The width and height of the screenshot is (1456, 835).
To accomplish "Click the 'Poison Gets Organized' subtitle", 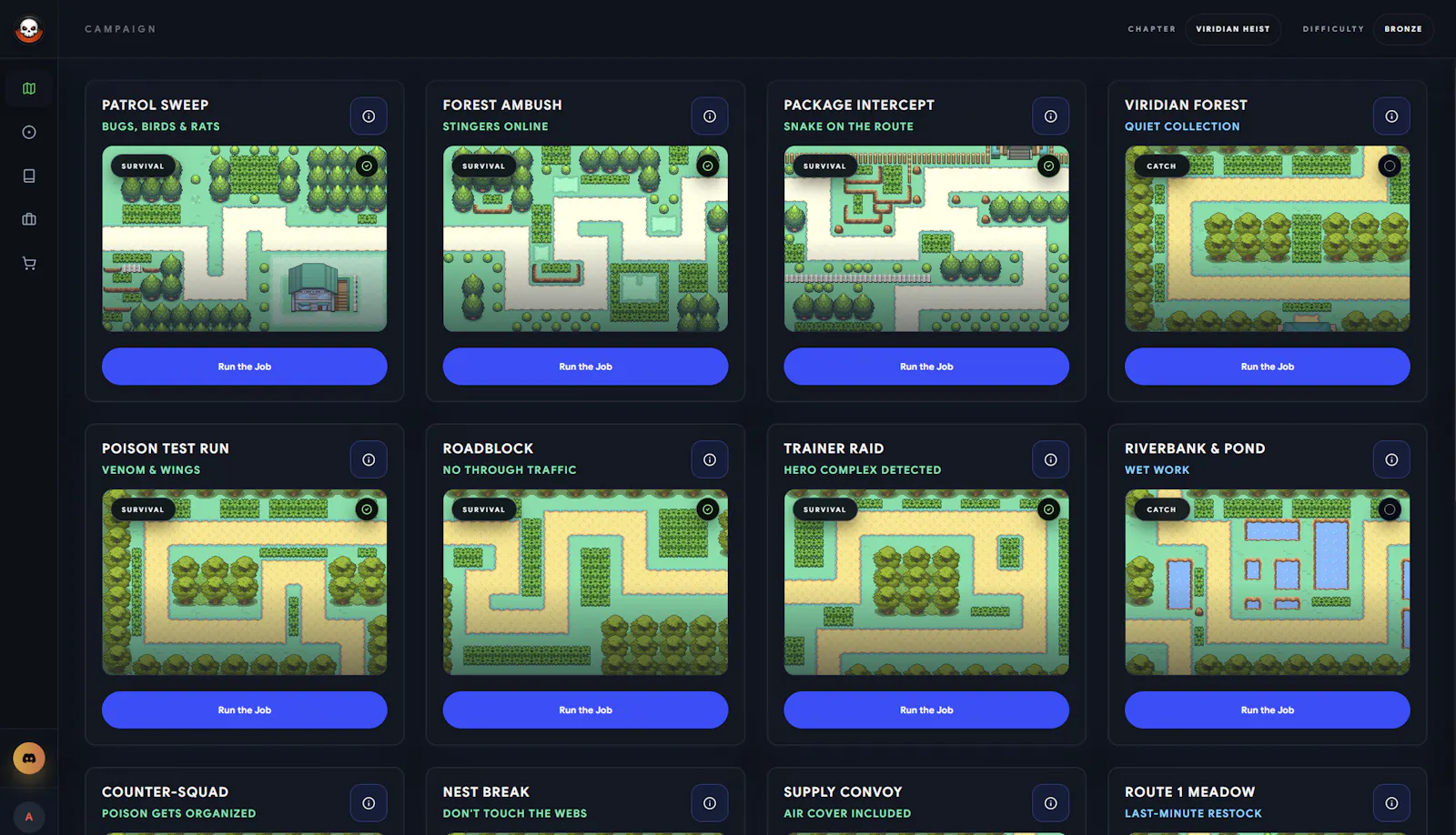I will [x=179, y=813].
